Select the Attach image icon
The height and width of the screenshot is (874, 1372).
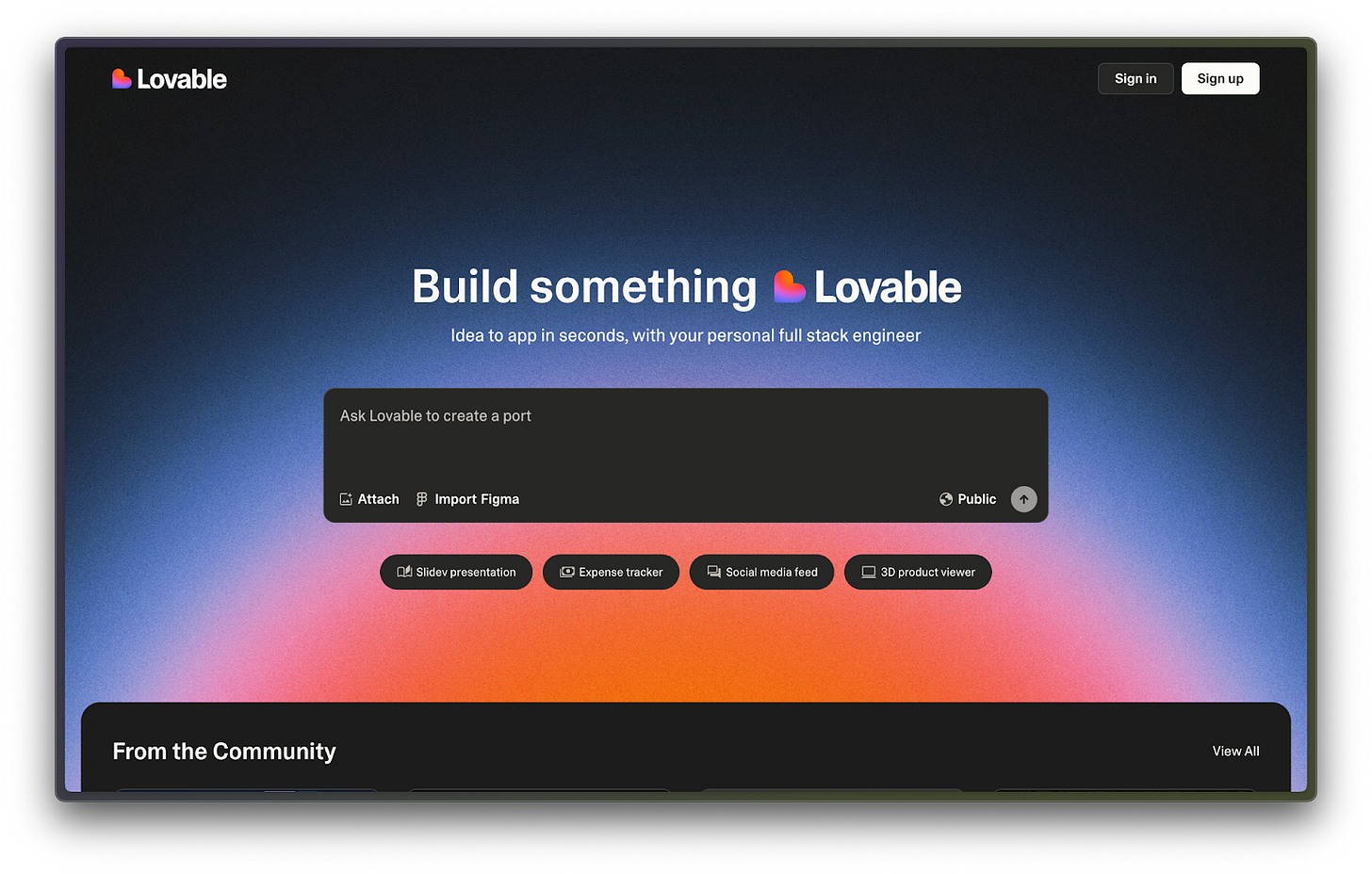click(x=346, y=499)
